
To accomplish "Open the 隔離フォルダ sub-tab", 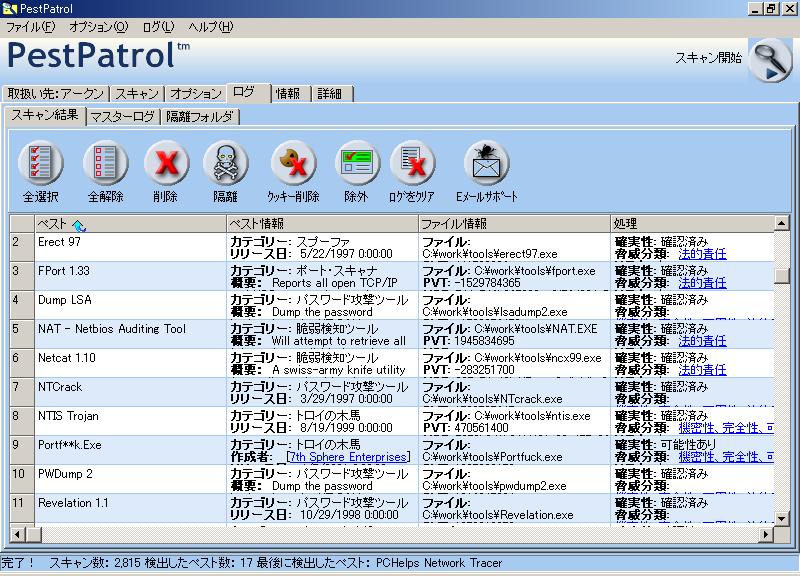I will tap(200, 117).
